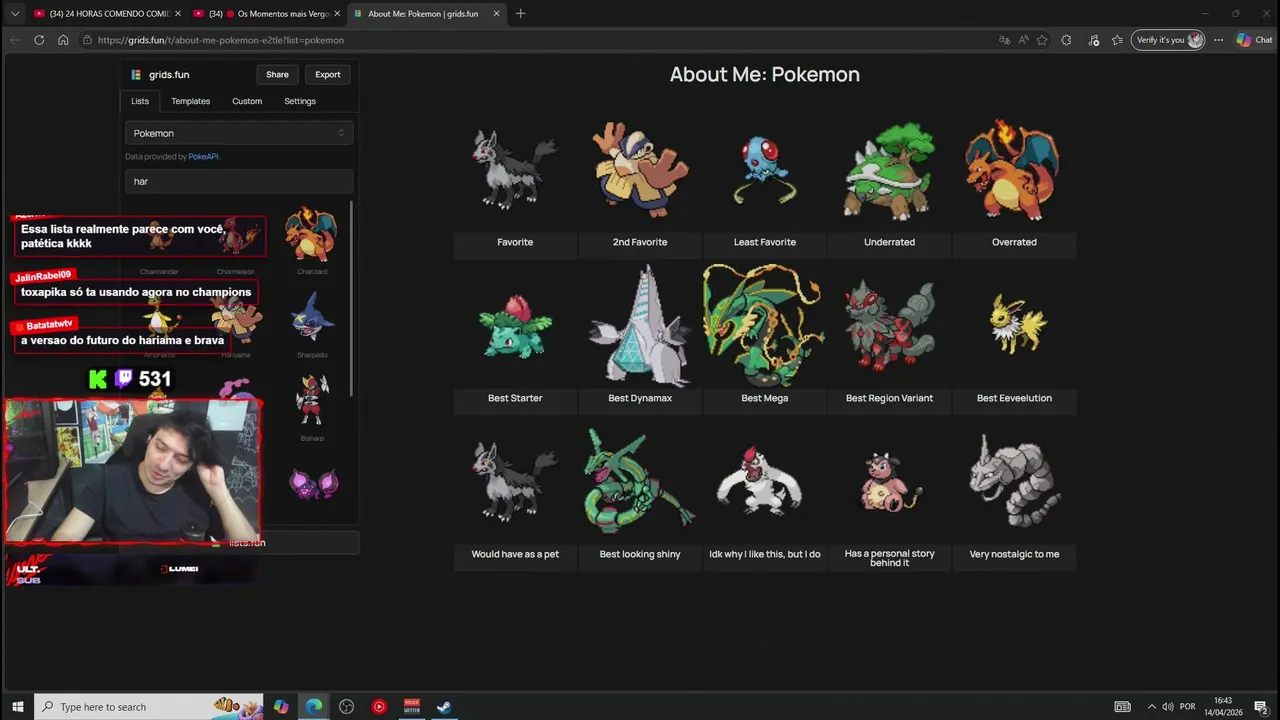The width and height of the screenshot is (1280, 720).
Task: Click the "Underrated" label
Action: pos(889,242)
